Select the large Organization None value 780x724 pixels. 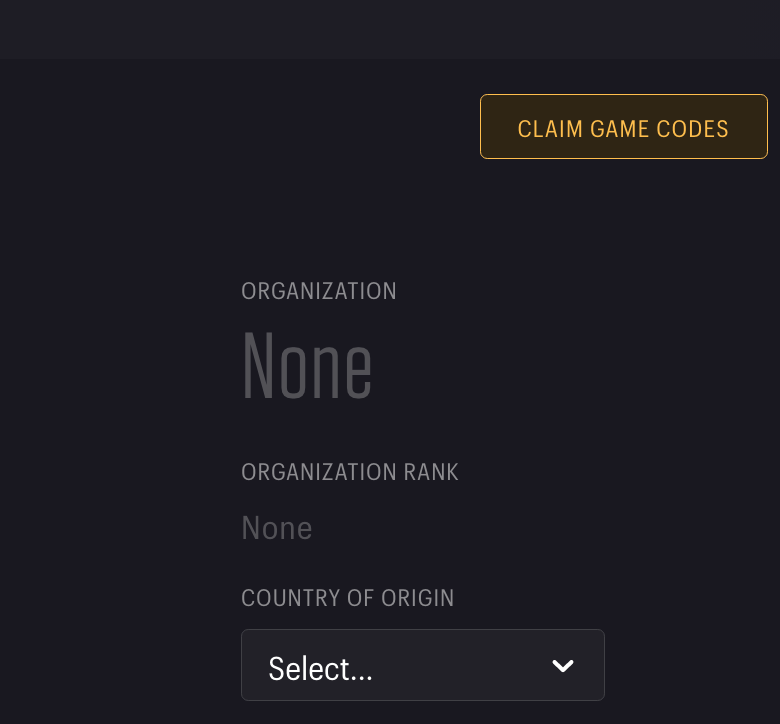[307, 365]
